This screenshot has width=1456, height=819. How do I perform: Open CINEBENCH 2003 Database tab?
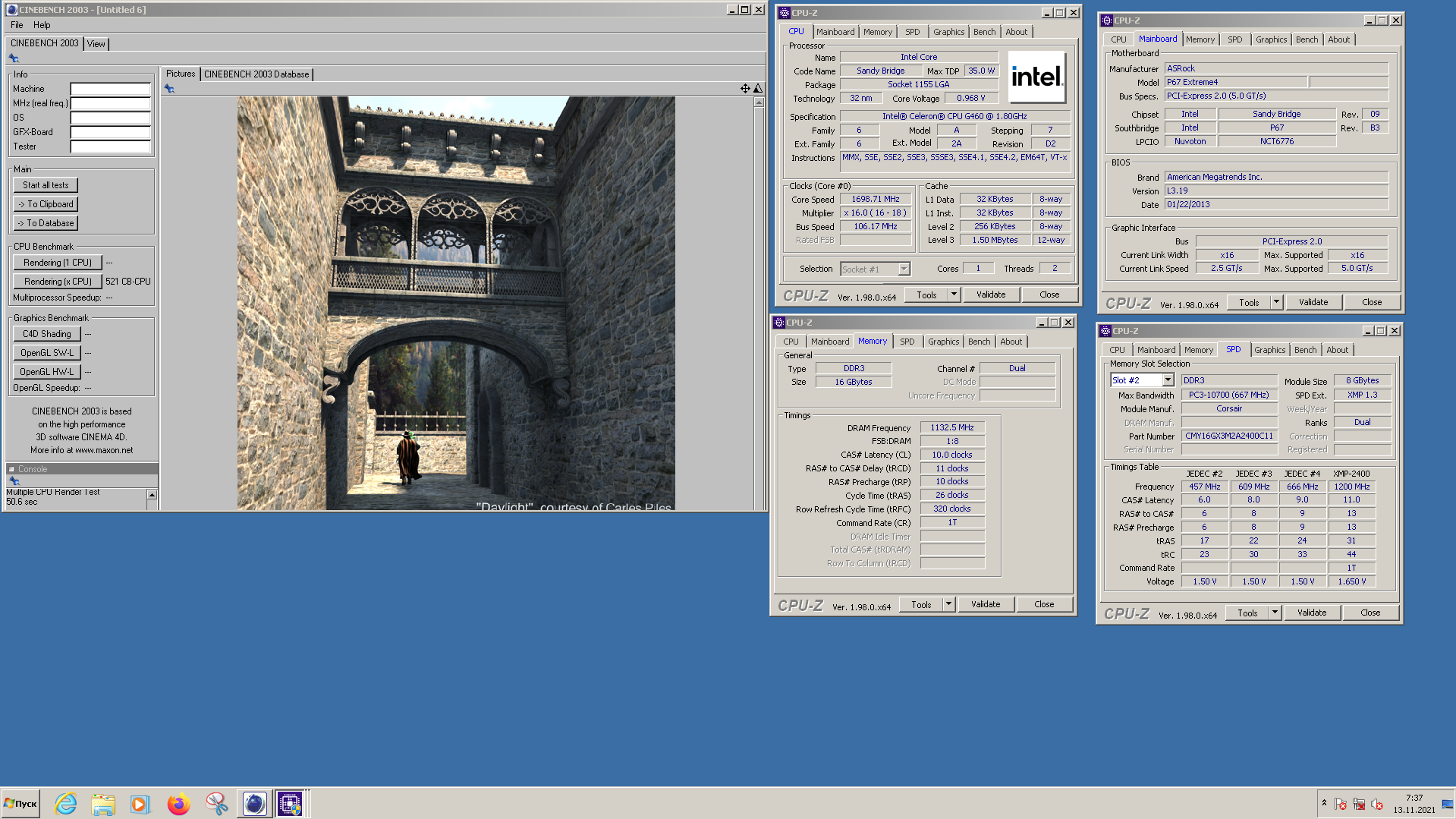(x=256, y=74)
